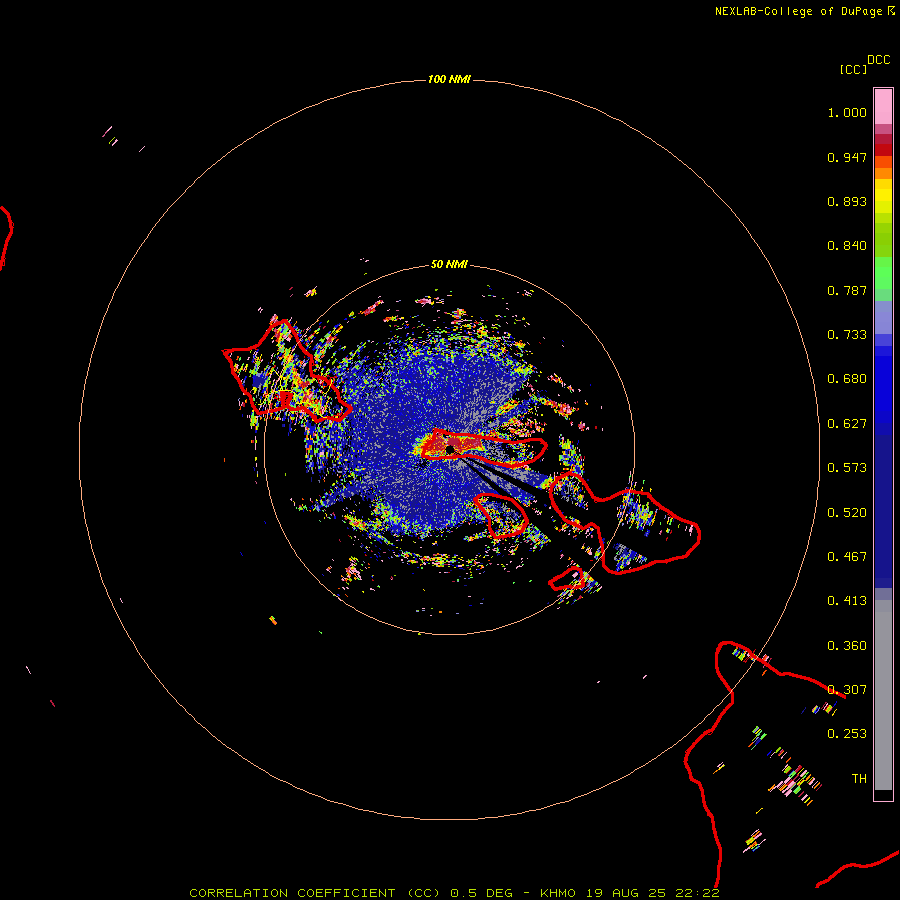Click the [CC] unit label above the color bar
This screenshot has height=900, width=900.
(853, 69)
